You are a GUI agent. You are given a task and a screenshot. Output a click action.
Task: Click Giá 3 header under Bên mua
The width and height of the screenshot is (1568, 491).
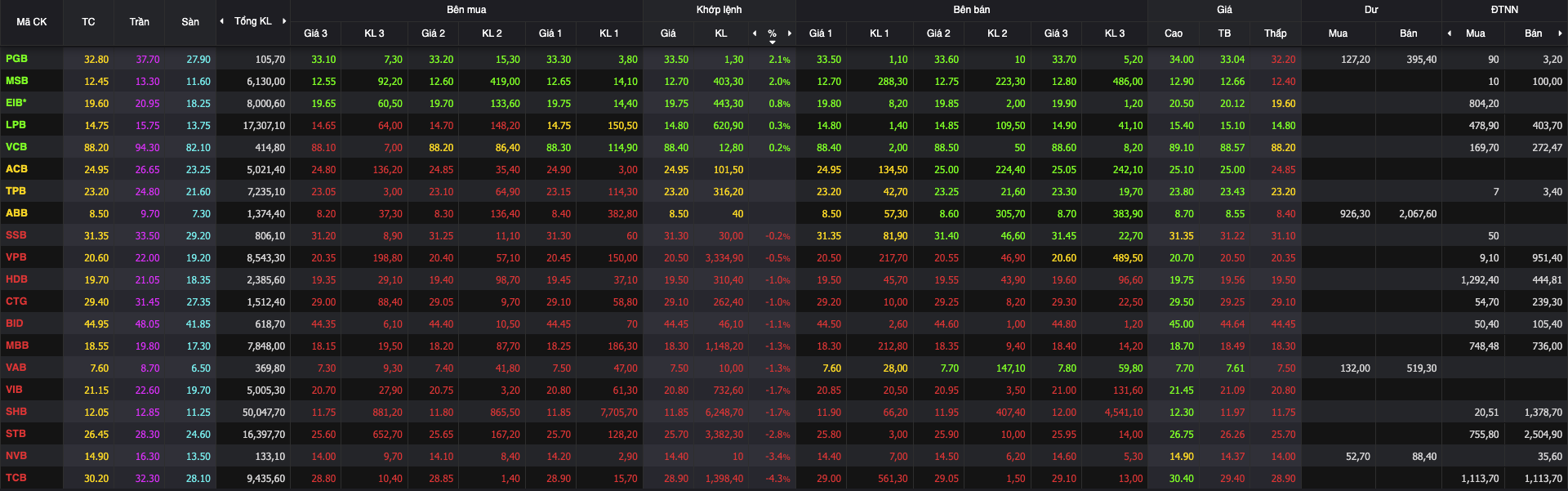[x=315, y=33]
